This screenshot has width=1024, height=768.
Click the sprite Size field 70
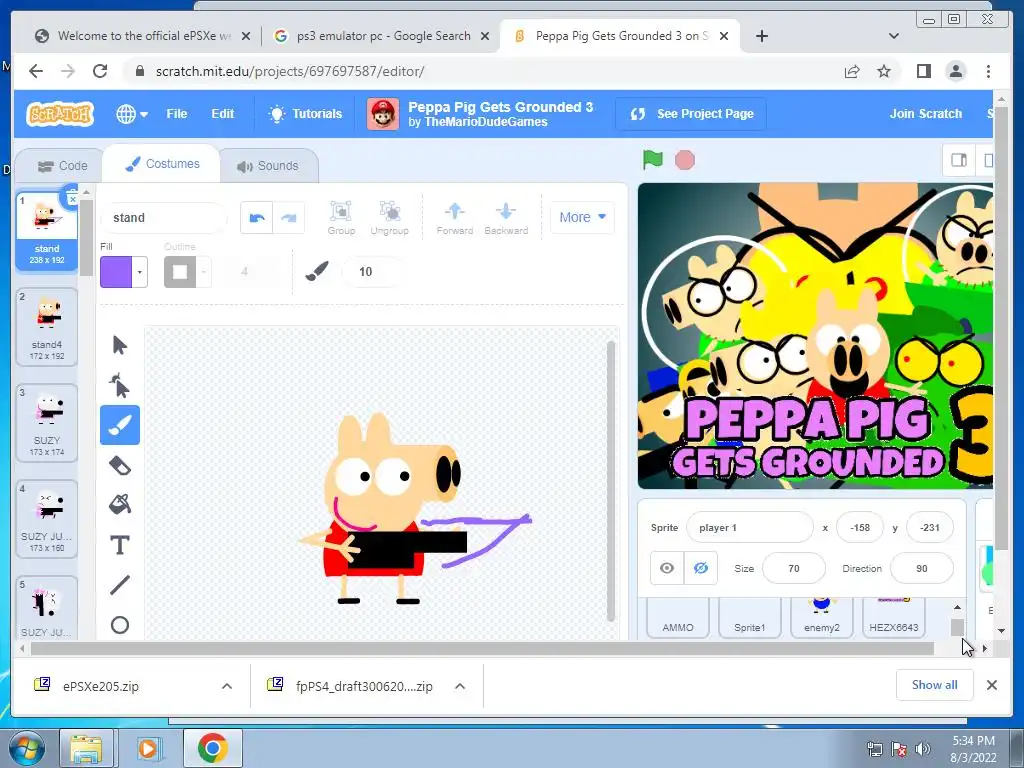tap(794, 568)
